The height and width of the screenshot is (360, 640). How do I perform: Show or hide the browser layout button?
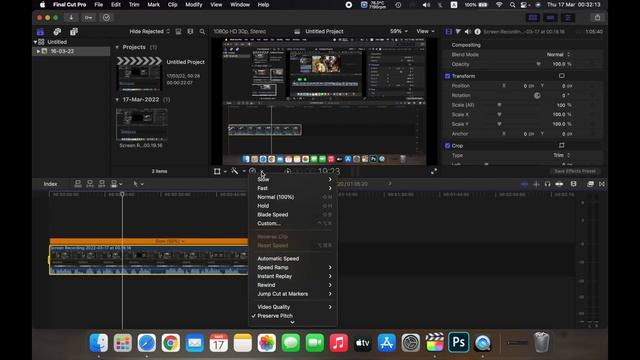click(x=533, y=18)
